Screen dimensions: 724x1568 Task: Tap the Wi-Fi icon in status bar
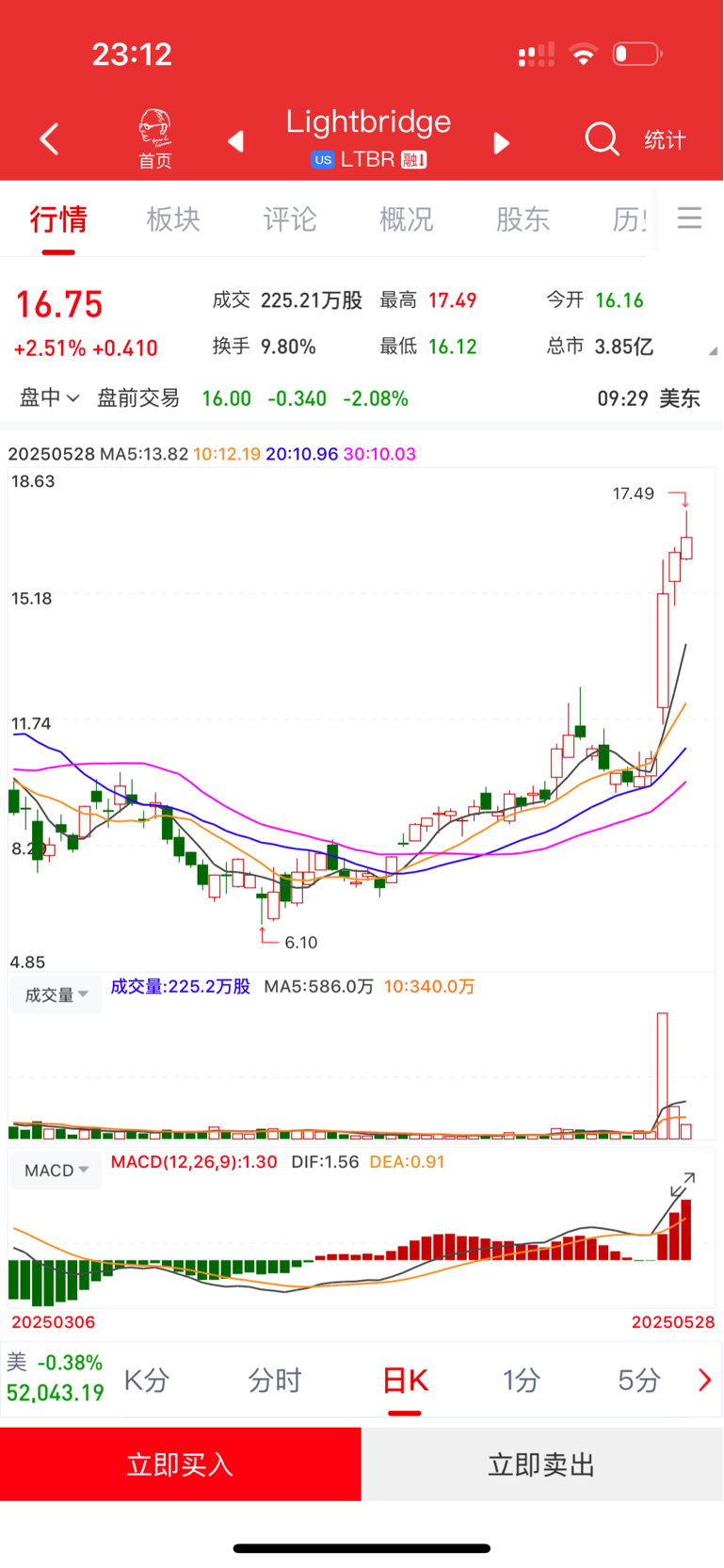[584, 54]
